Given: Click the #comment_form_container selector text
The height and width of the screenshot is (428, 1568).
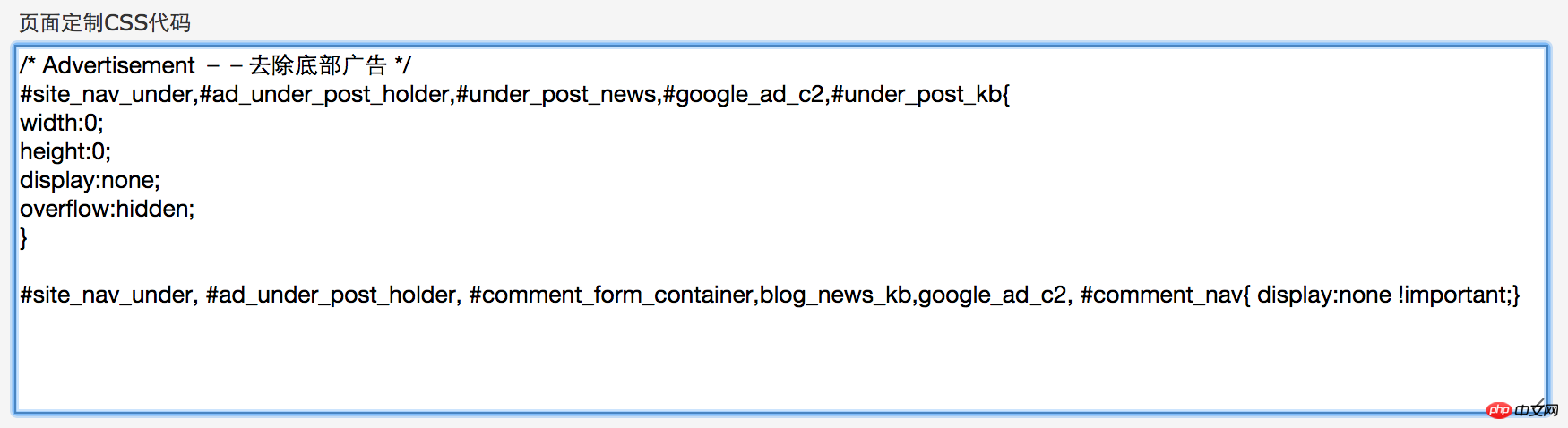Looking at the screenshot, I should [611, 295].
